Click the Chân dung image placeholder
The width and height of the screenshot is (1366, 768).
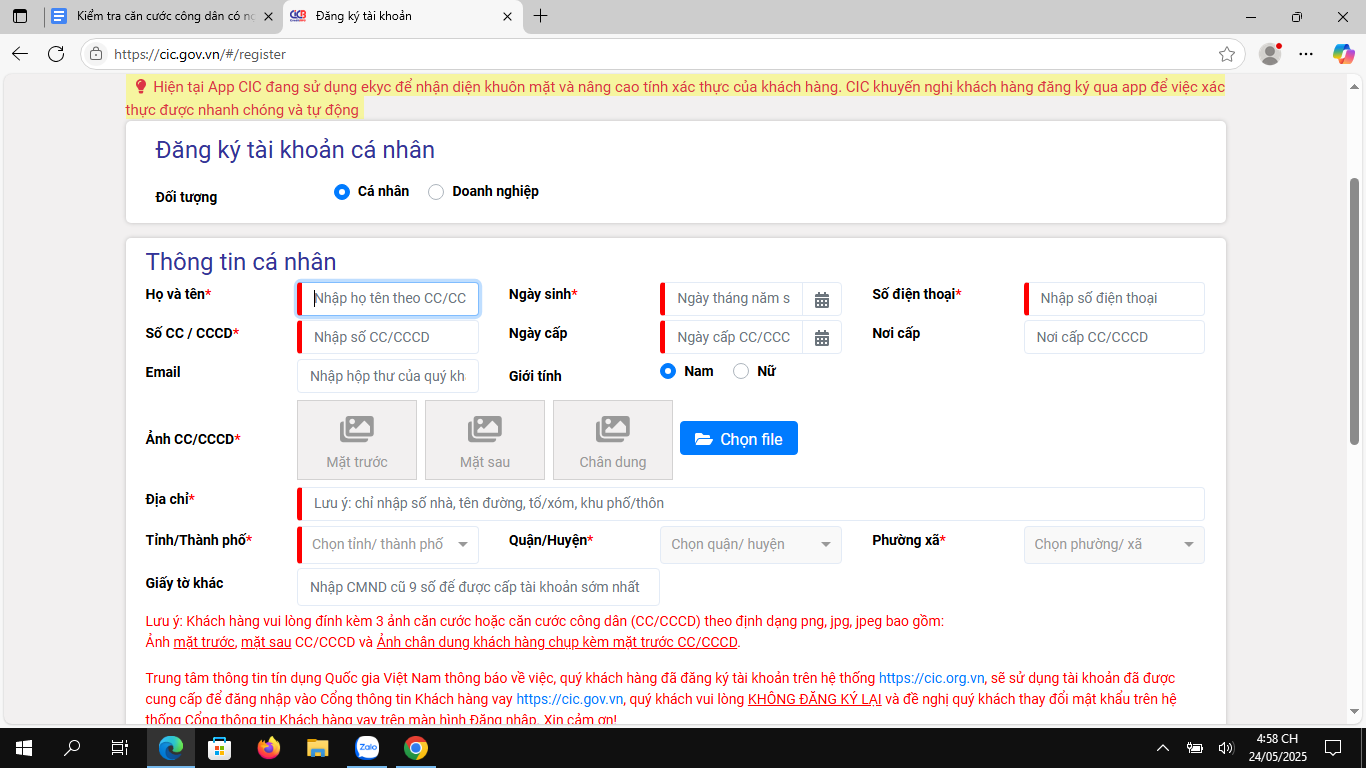[613, 440]
